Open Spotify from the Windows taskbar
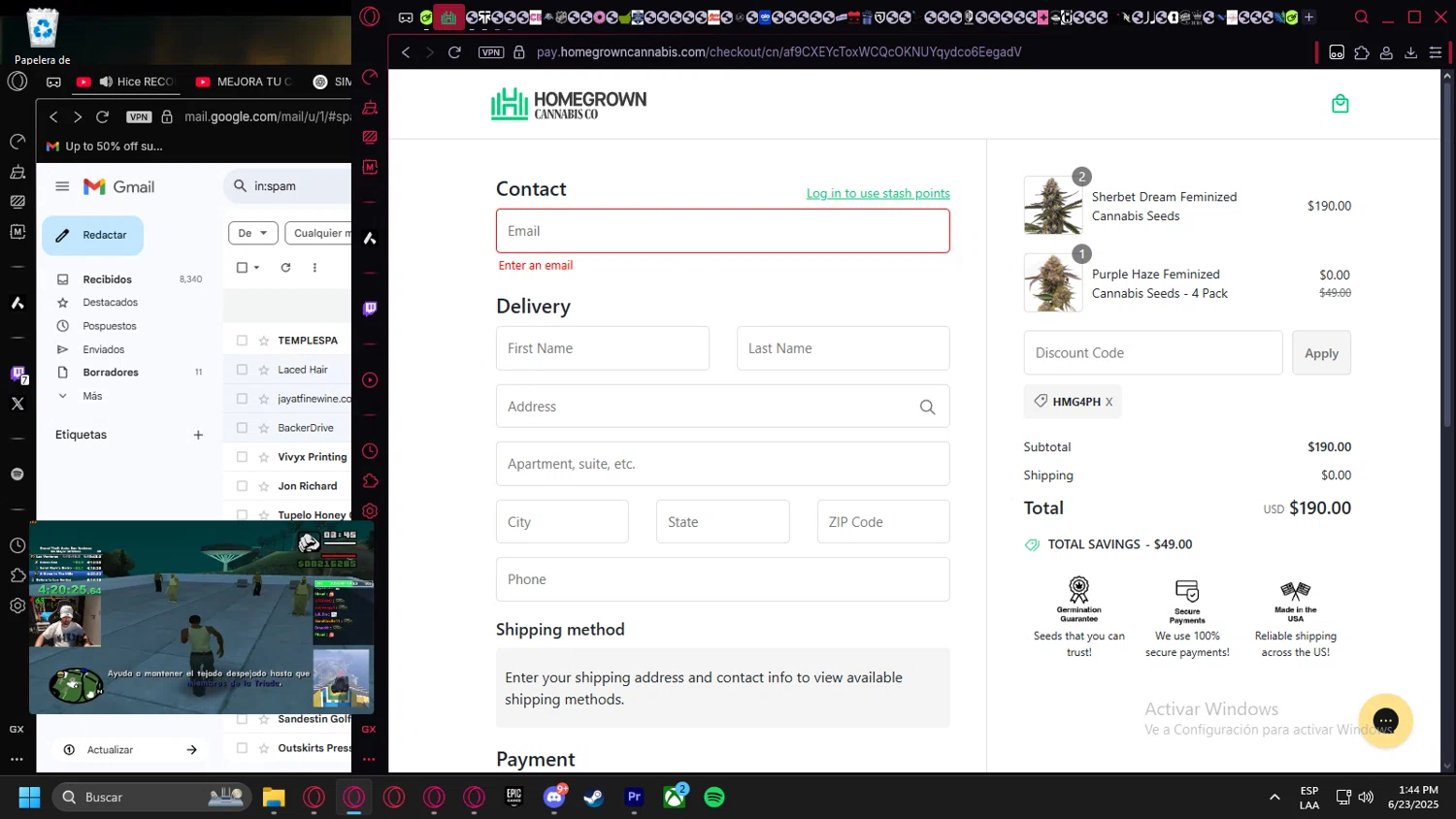This screenshot has height=819, width=1456. 714,798
